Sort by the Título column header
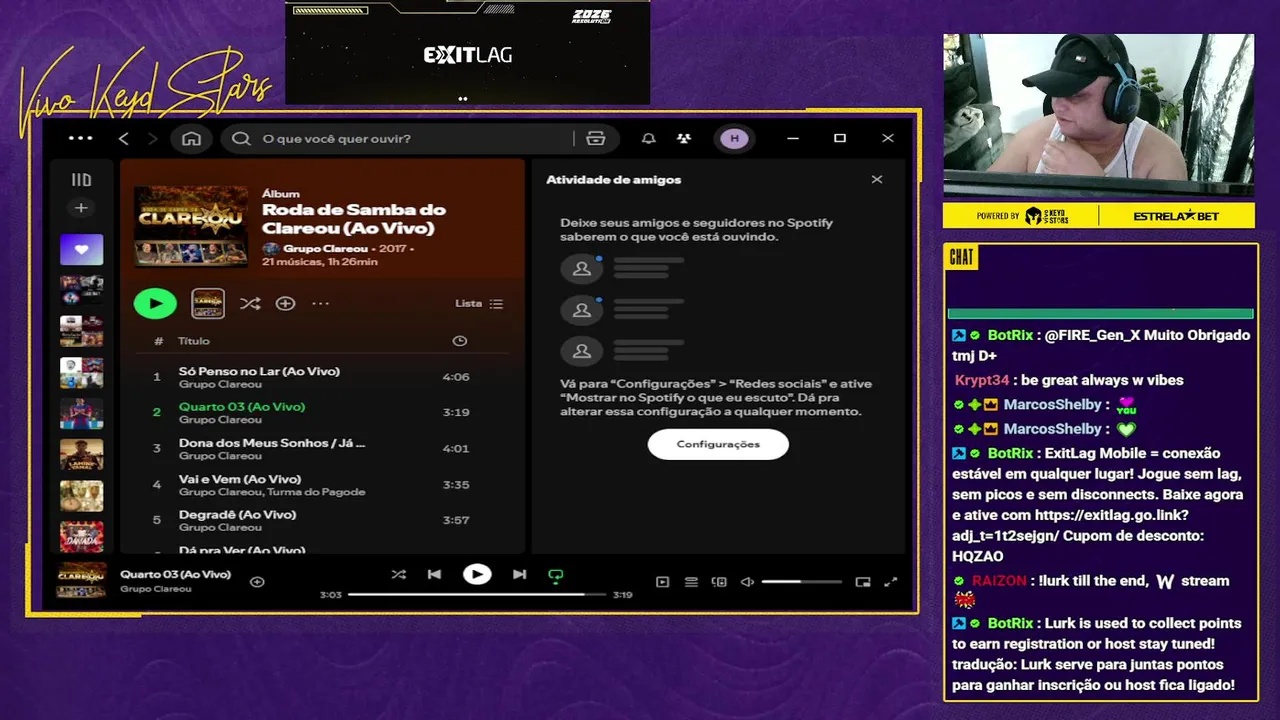Image resolution: width=1280 pixels, height=720 pixels. tap(194, 341)
